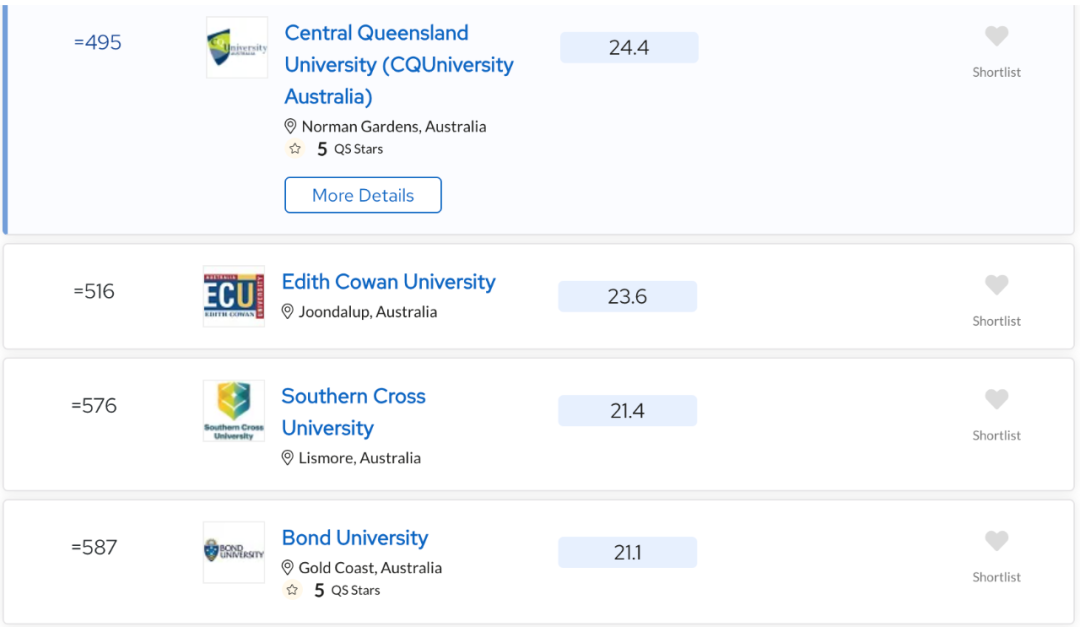Image resolution: width=1080 pixels, height=627 pixels.
Task: Open the Edith Cowan University link
Action: (388, 282)
